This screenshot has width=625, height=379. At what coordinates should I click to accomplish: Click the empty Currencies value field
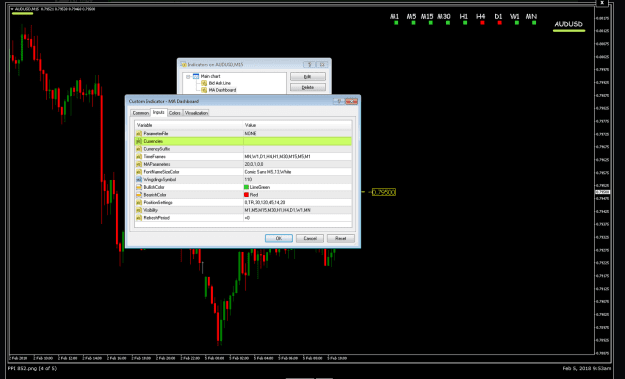pos(297,141)
